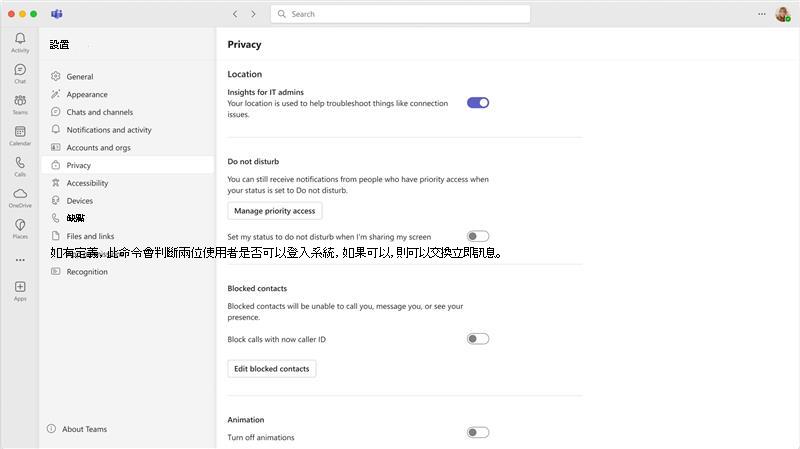Click the Teams logo in title bar
800x449 pixels.
tap(57, 14)
